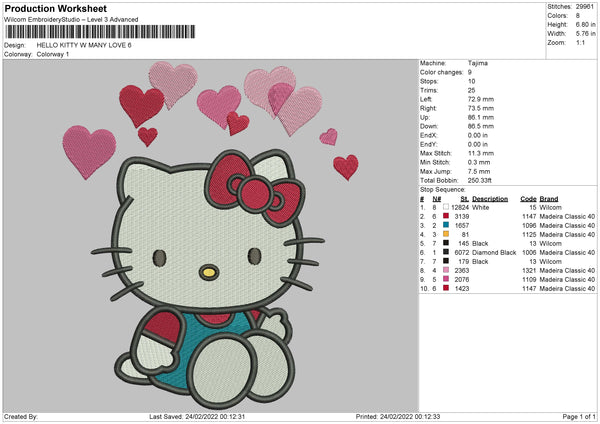Select the orange swatch beside 81 stitches
This screenshot has height=424, width=600.
[446, 234]
